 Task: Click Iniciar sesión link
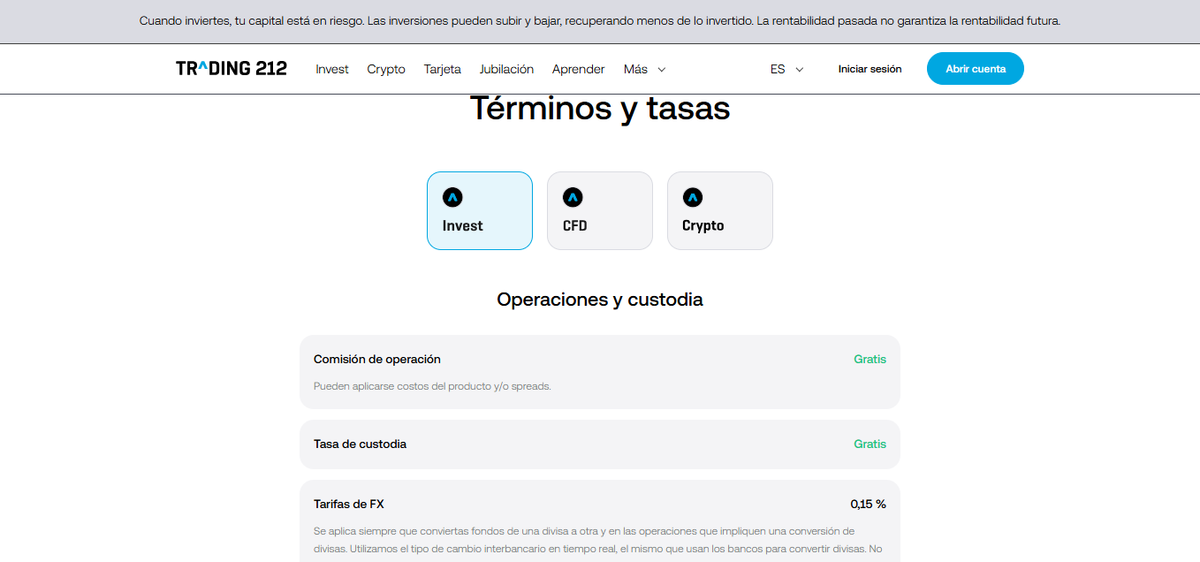pyautogui.click(x=870, y=69)
